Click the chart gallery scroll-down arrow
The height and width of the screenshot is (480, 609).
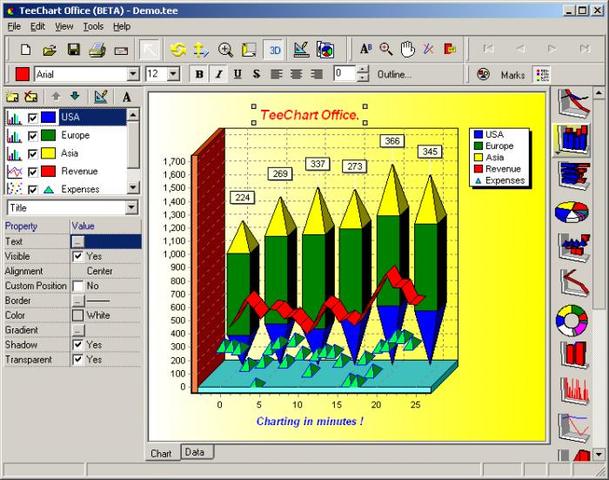click(x=599, y=454)
